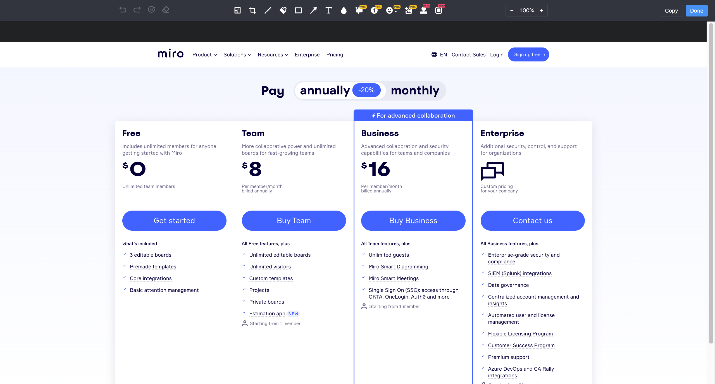Image resolution: width=715 pixels, height=384 pixels.
Task: Click the Contact us button for Enterprise
Action: click(533, 221)
